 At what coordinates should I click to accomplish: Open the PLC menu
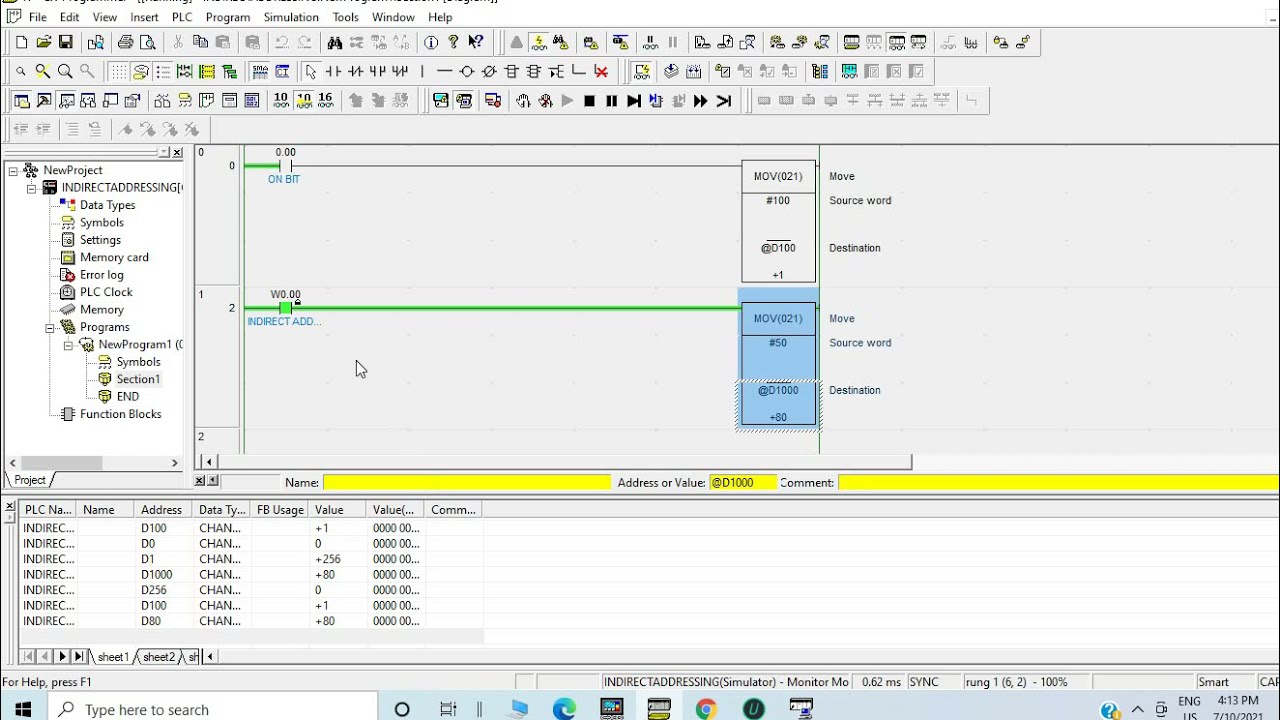182,17
